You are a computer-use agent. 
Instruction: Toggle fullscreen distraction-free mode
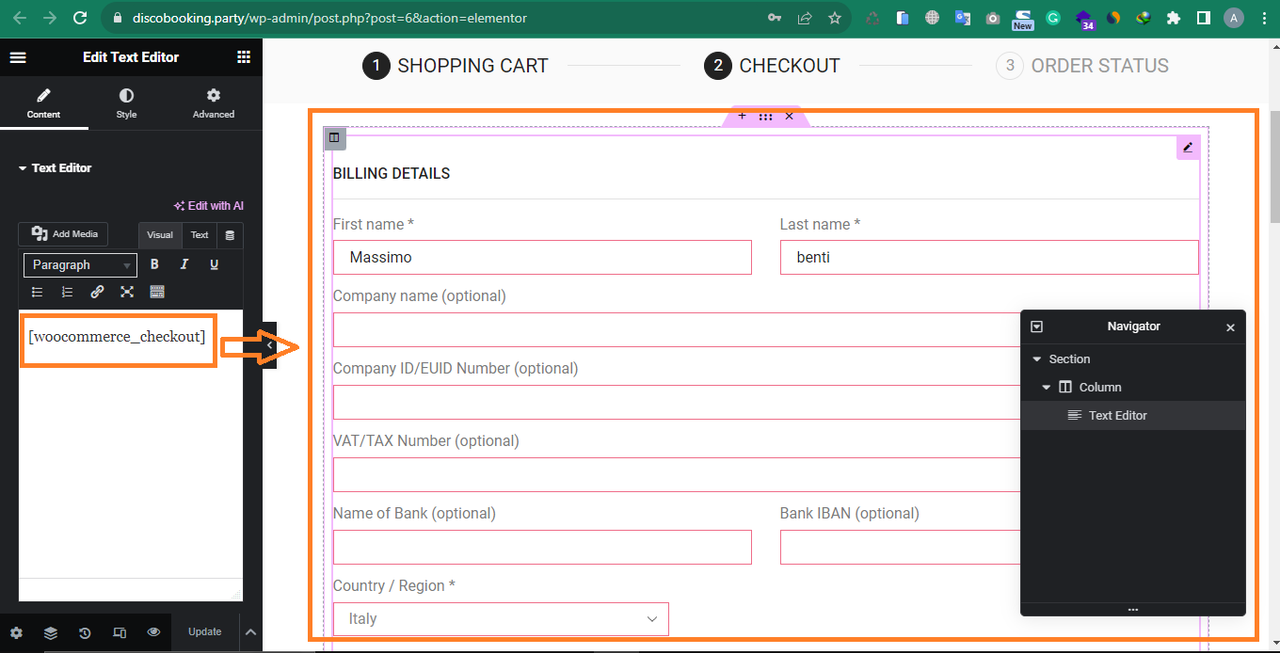pyautogui.click(x=127, y=292)
